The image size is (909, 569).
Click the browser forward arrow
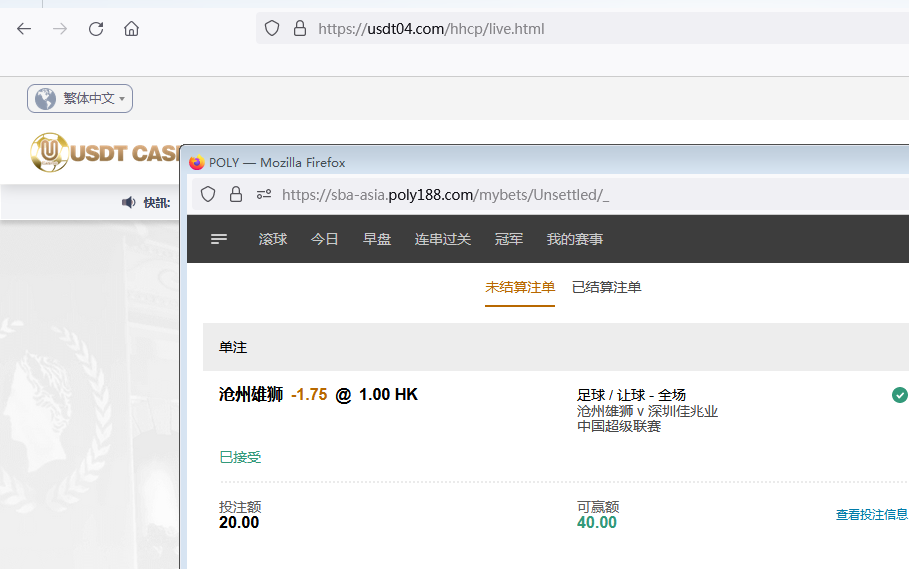(x=60, y=28)
